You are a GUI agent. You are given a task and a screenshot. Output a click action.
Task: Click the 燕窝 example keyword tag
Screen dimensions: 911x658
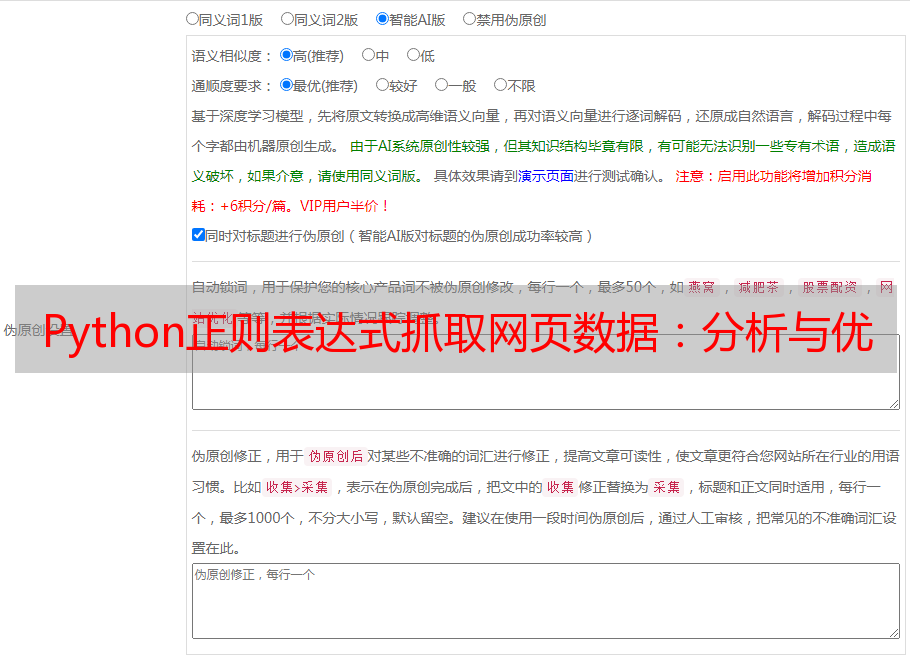tap(701, 287)
